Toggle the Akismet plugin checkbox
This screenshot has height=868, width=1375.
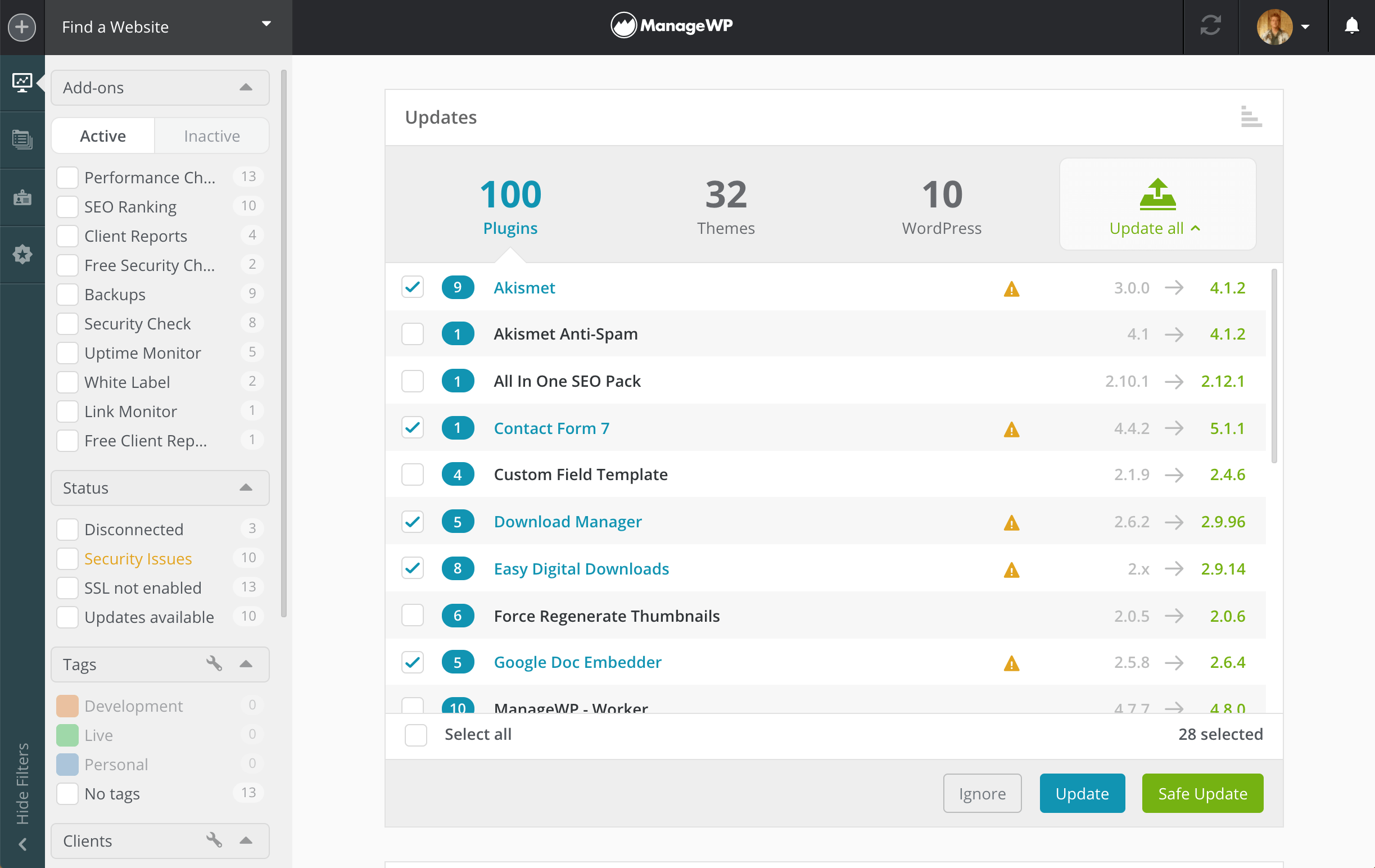pyautogui.click(x=412, y=288)
